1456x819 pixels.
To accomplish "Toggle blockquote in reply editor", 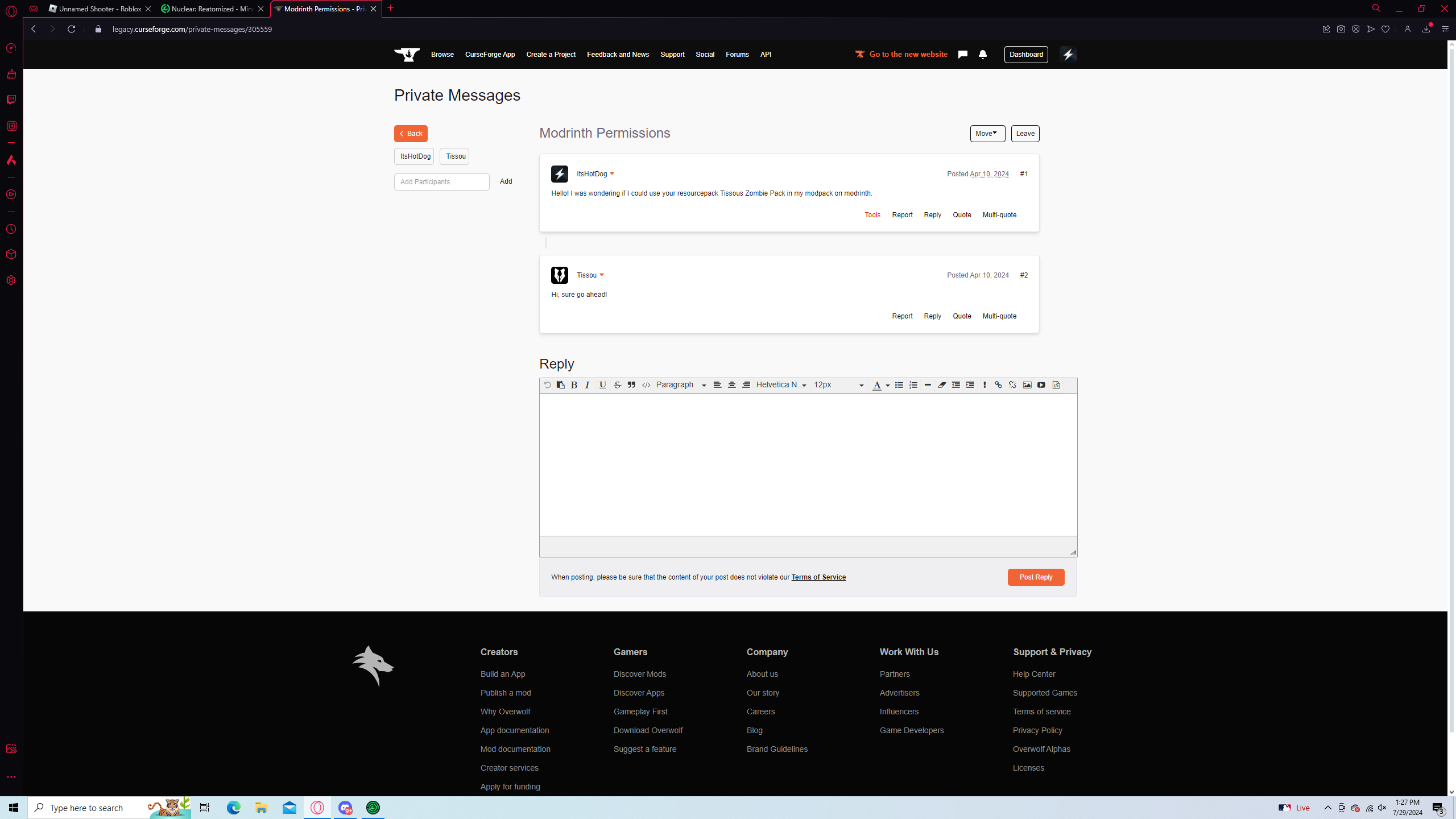I will click(631, 385).
